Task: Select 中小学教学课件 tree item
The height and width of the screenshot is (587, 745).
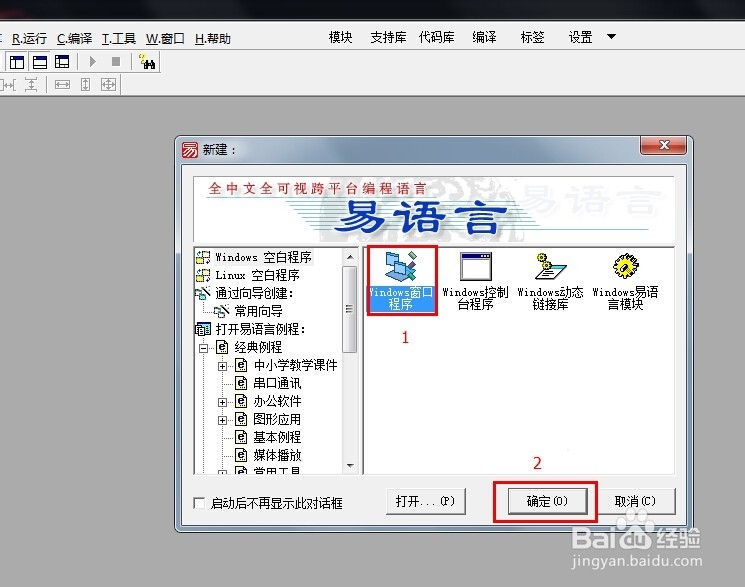Action: coord(295,365)
